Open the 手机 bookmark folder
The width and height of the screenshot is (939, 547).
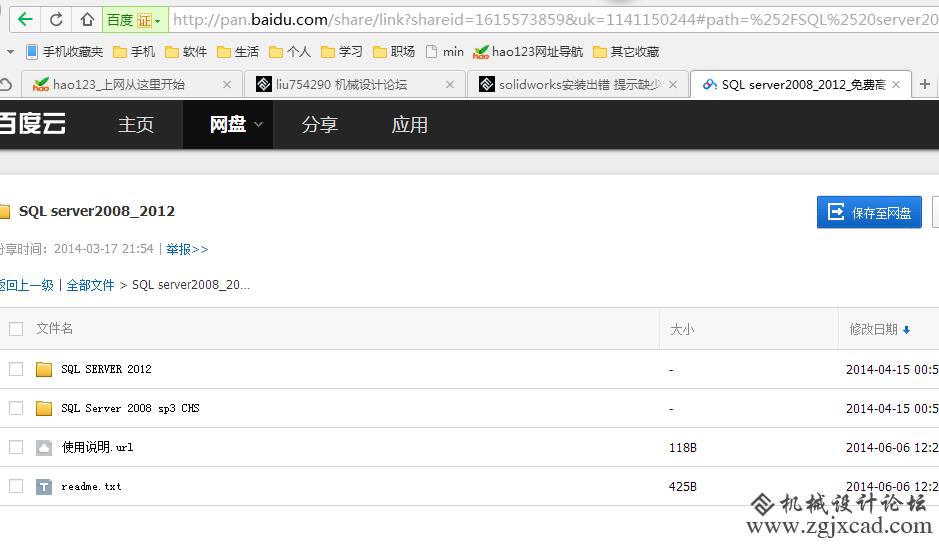tap(134, 52)
